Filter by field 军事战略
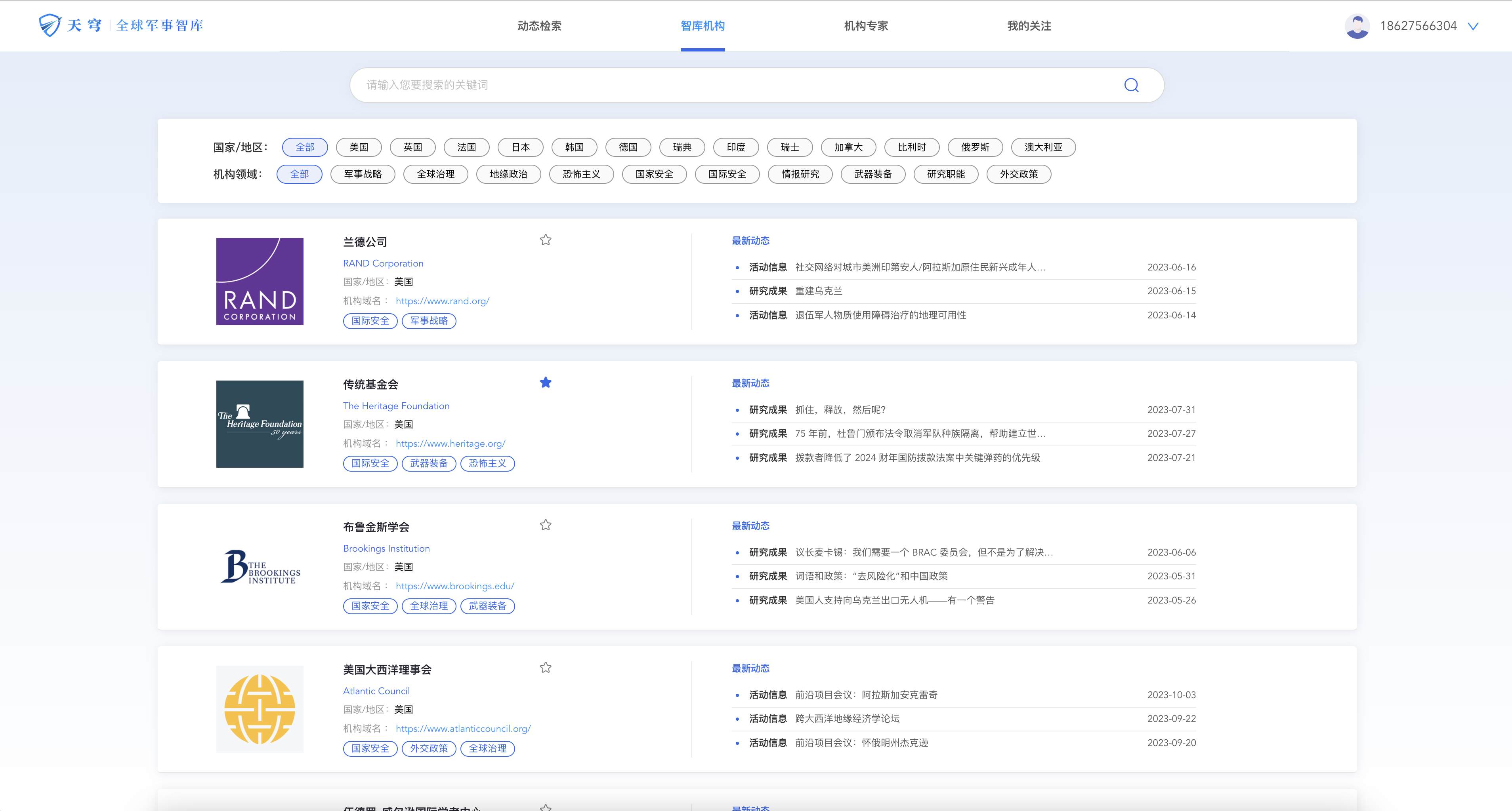 pyautogui.click(x=363, y=174)
